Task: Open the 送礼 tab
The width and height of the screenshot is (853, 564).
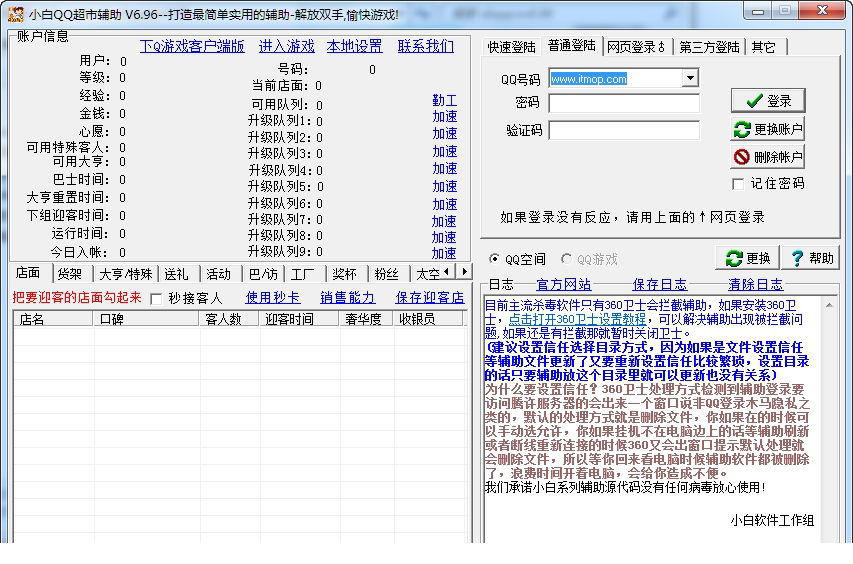Action: [x=177, y=274]
